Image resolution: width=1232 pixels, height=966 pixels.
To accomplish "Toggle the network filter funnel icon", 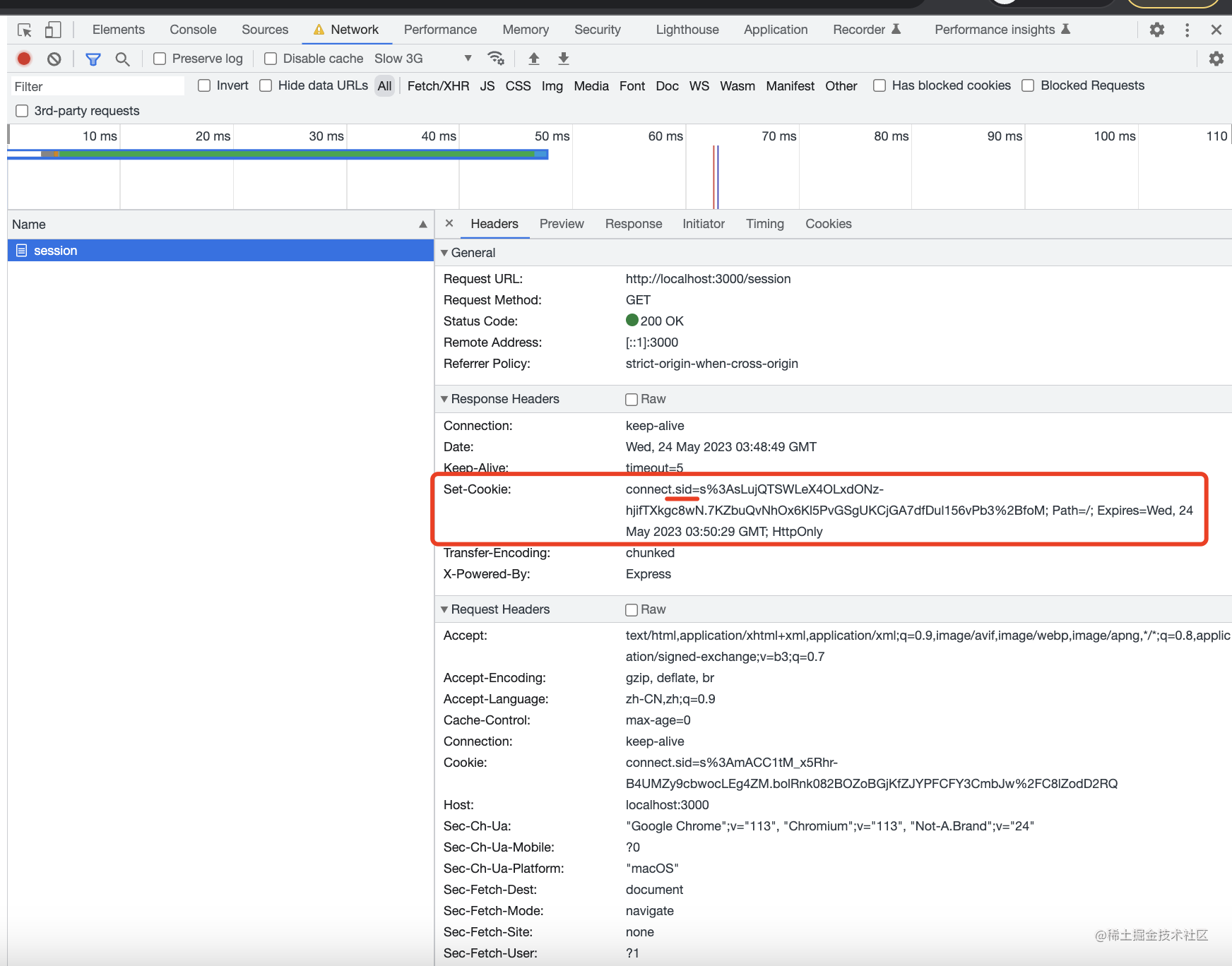I will 93,59.
